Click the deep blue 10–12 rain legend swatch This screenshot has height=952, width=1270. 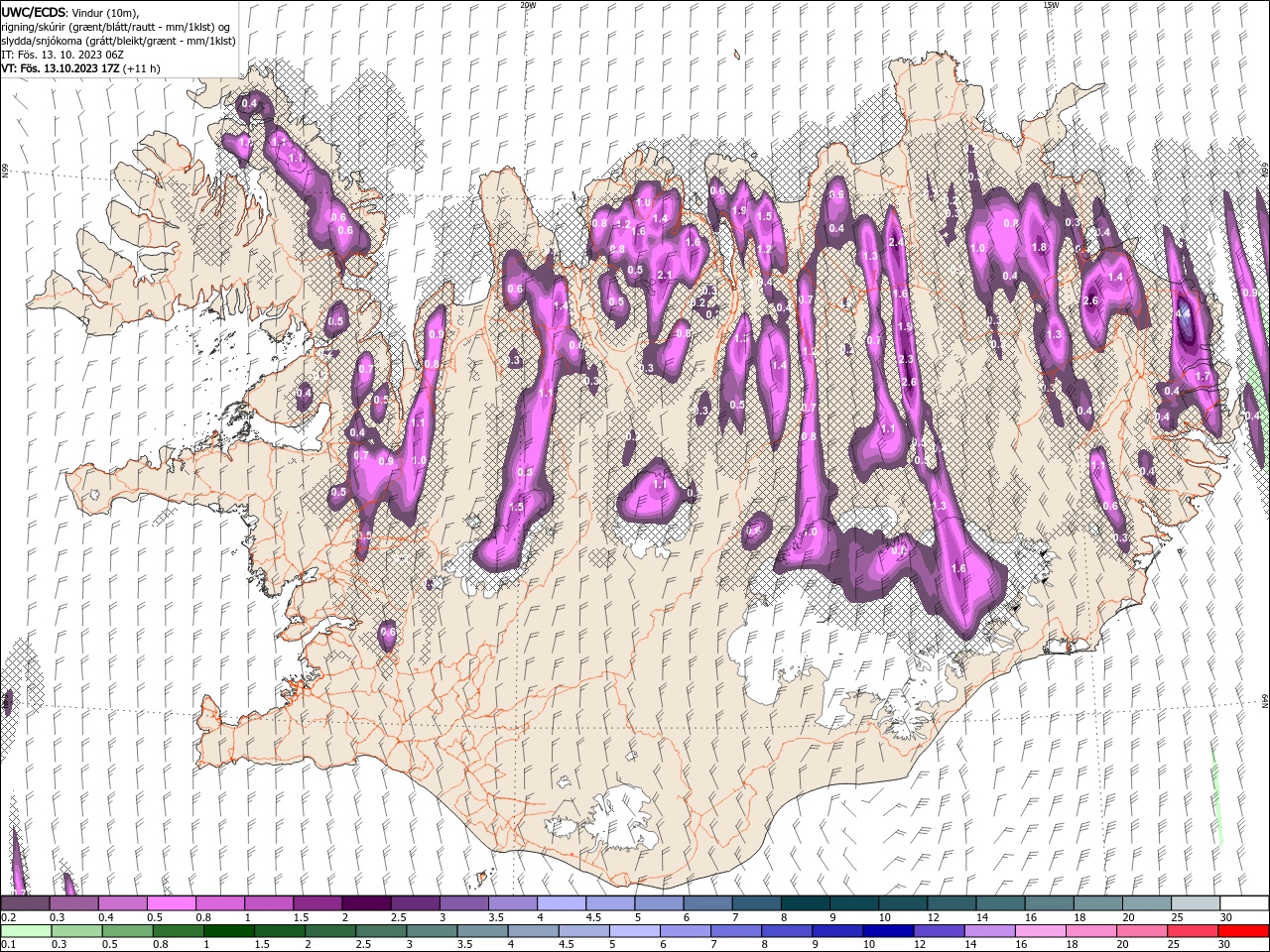point(887,931)
